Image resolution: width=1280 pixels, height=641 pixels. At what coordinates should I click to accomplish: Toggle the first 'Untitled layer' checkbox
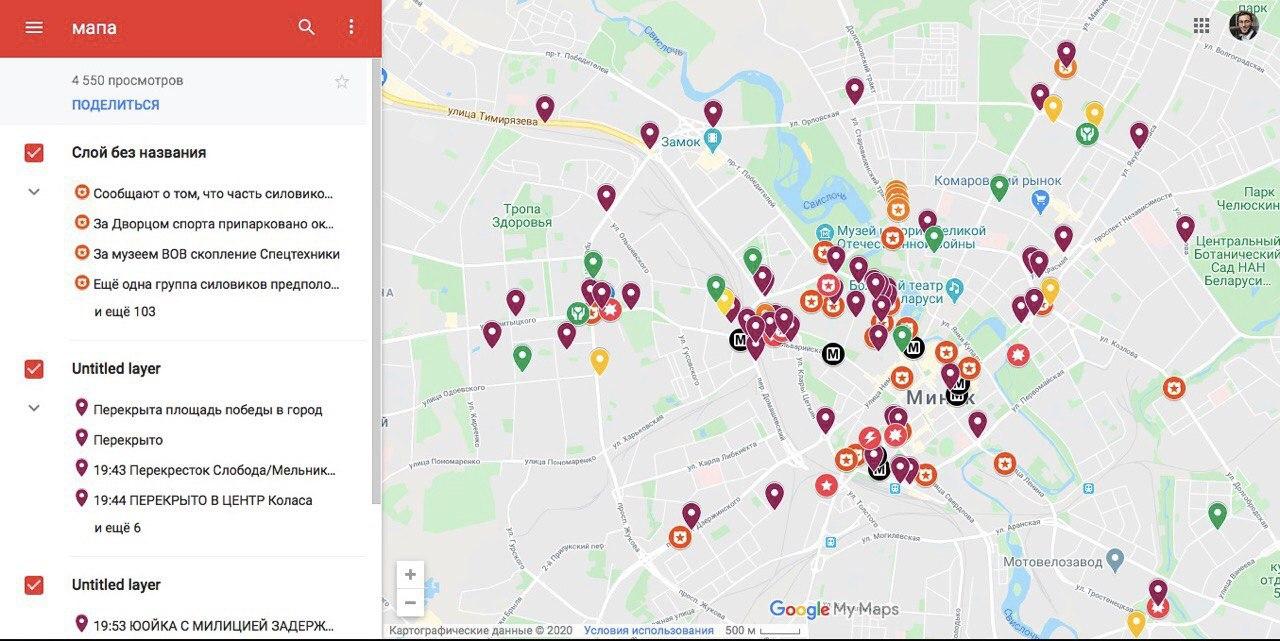coord(34,369)
